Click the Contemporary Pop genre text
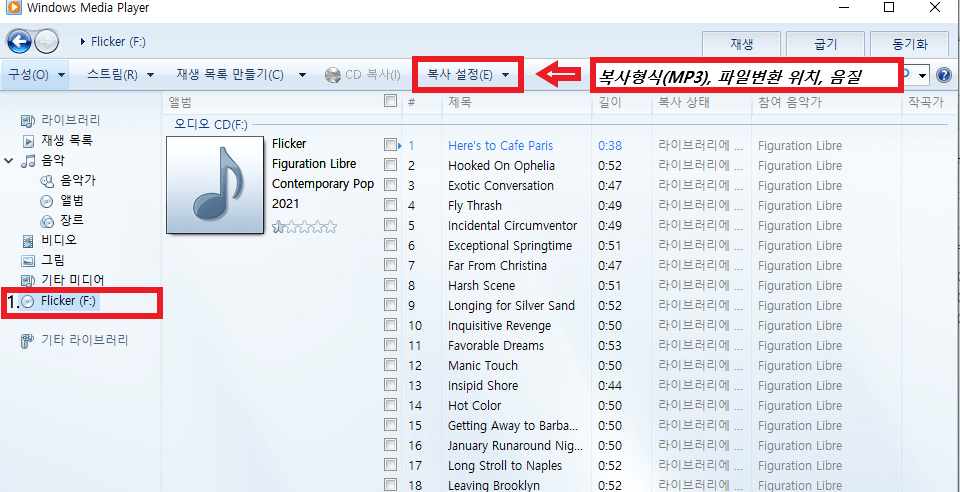This screenshot has height=492, width=960. coord(323,184)
